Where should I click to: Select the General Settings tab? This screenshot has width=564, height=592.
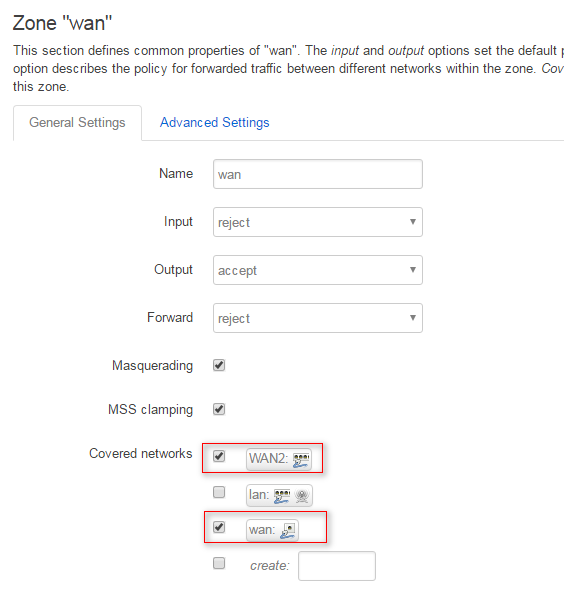click(77, 123)
